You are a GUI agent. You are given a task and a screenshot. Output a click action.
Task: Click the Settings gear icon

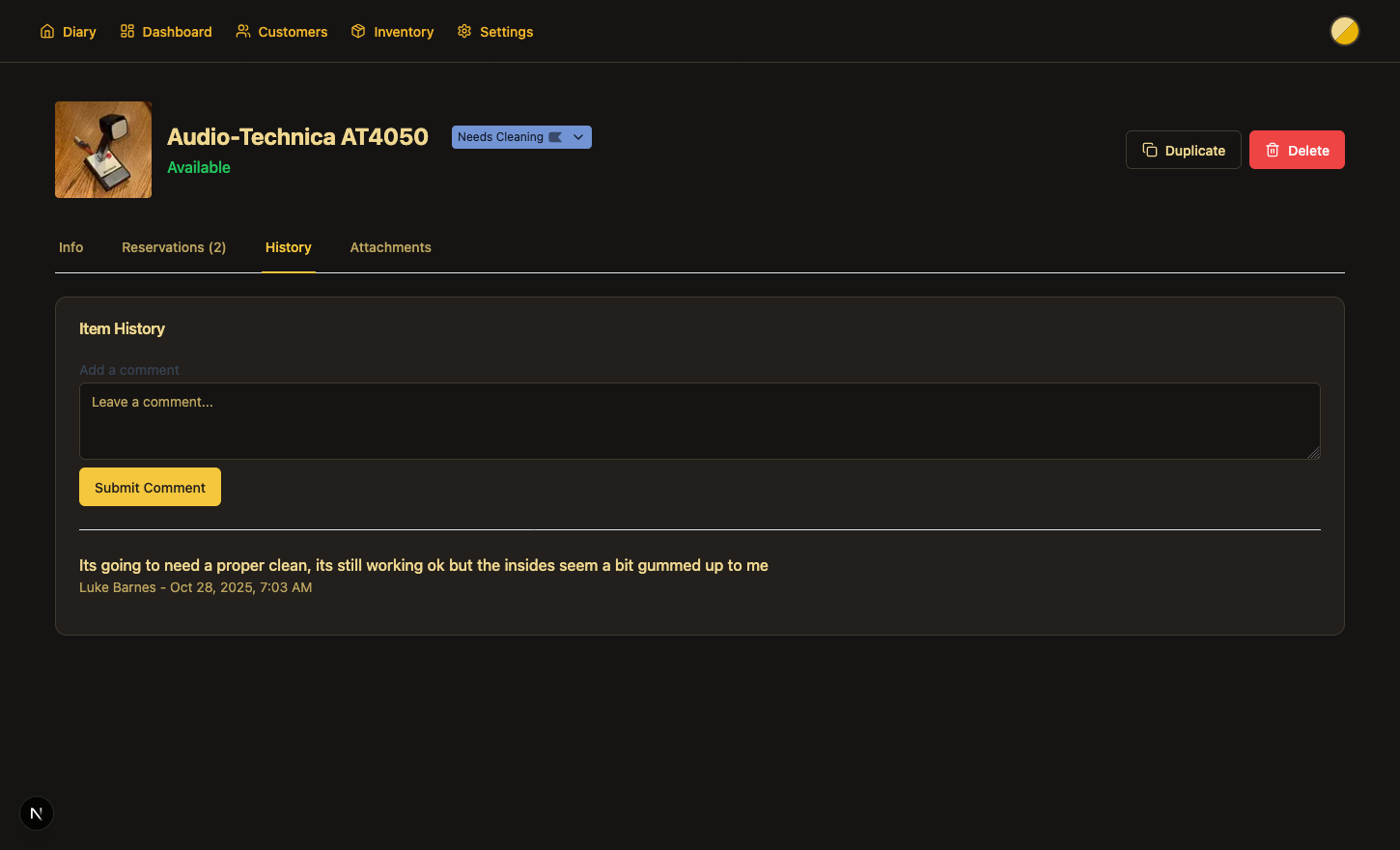pos(464,32)
